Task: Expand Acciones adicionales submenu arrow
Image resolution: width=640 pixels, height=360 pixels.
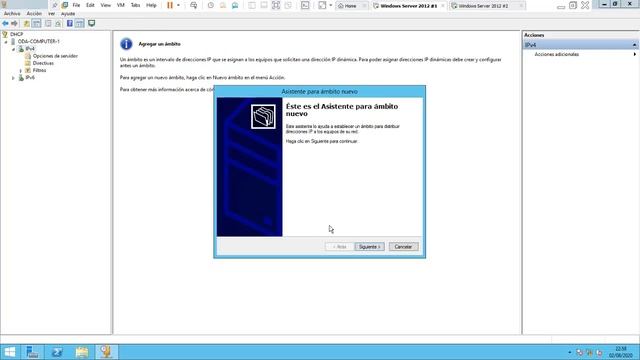Action: tap(634, 54)
